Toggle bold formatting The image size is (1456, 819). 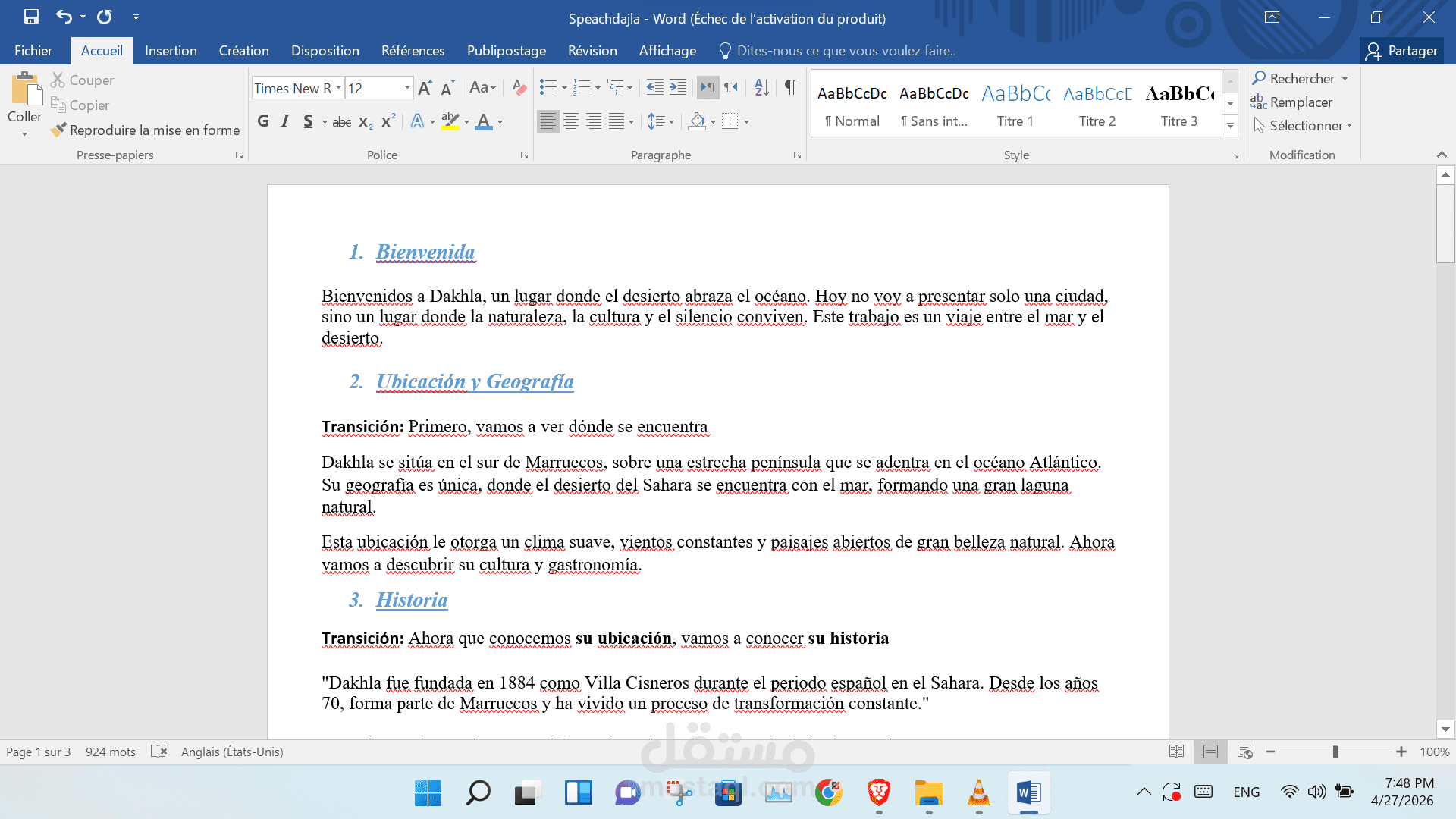click(263, 121)
